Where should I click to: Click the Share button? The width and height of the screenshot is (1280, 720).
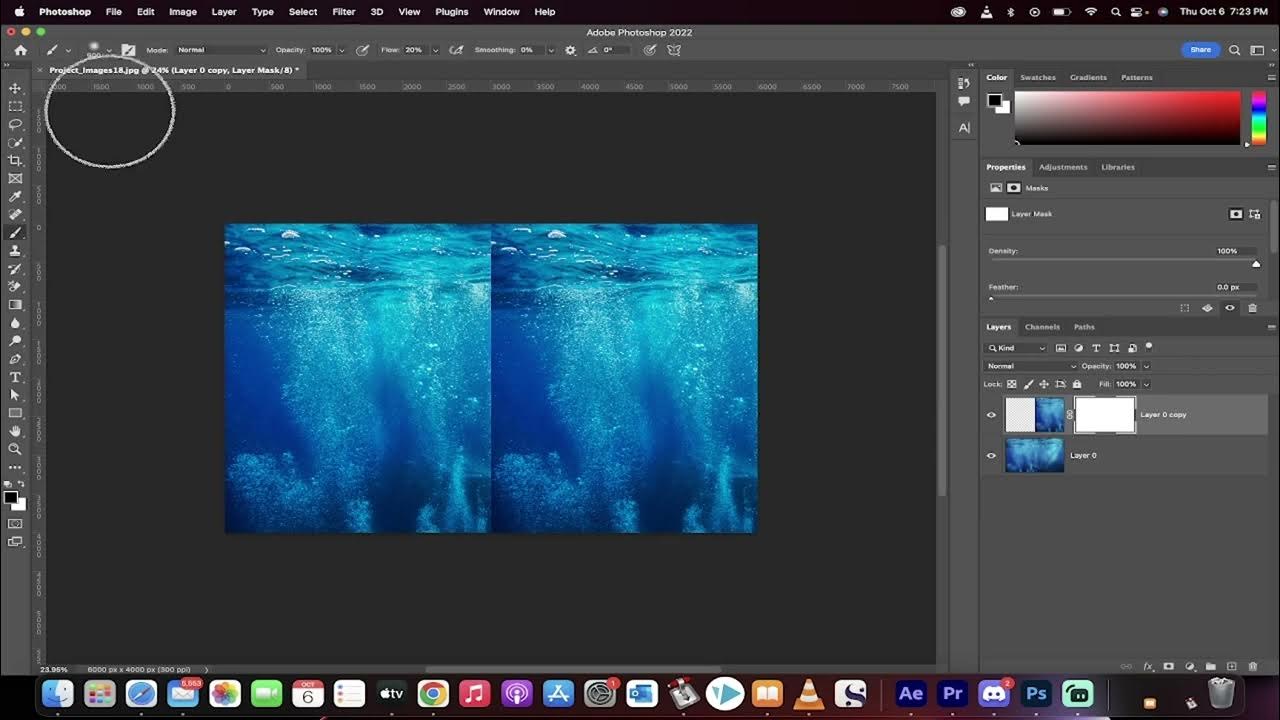(x=1200, y=50)
